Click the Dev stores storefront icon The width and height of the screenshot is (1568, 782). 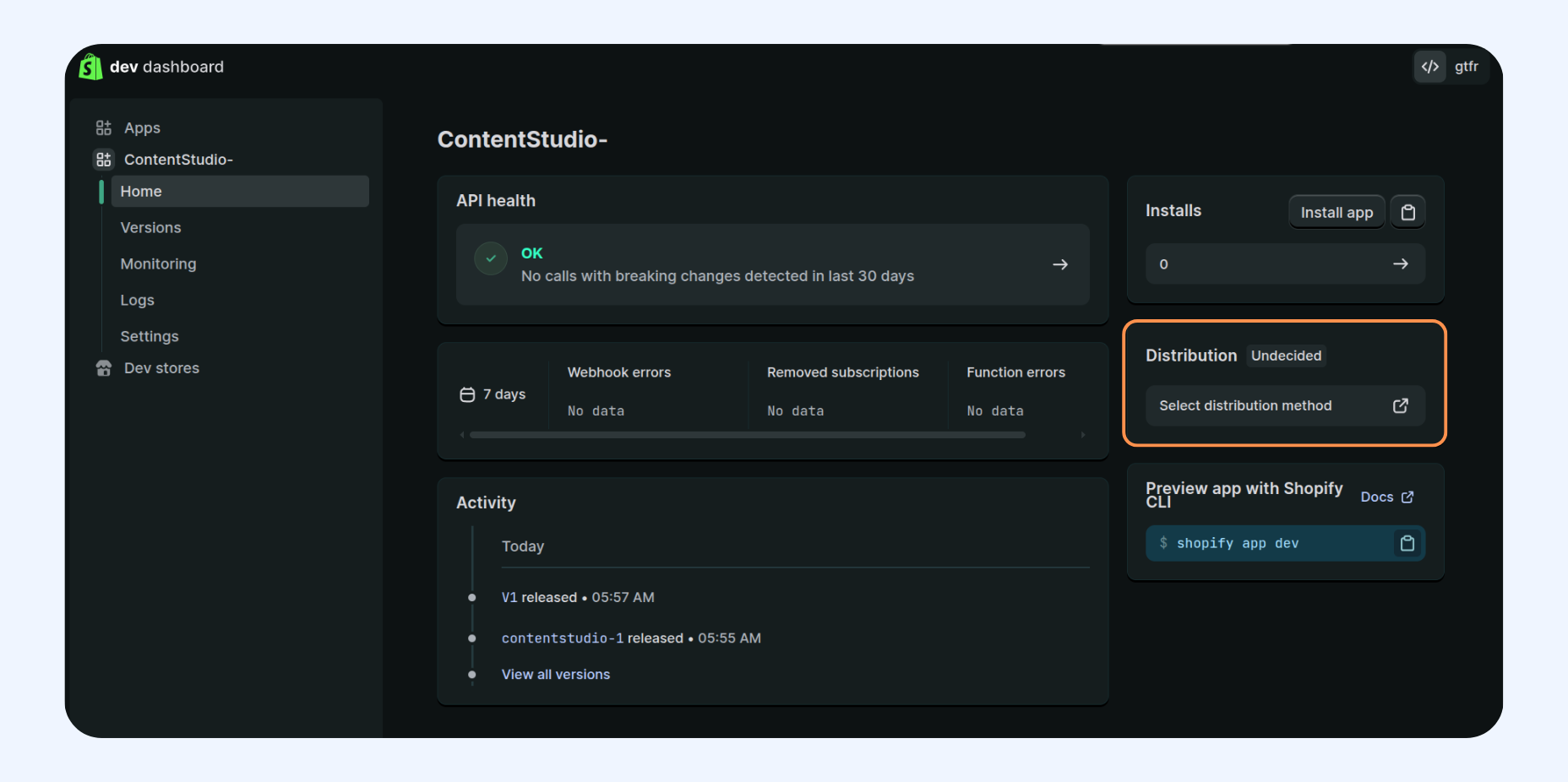coord(104,368)
